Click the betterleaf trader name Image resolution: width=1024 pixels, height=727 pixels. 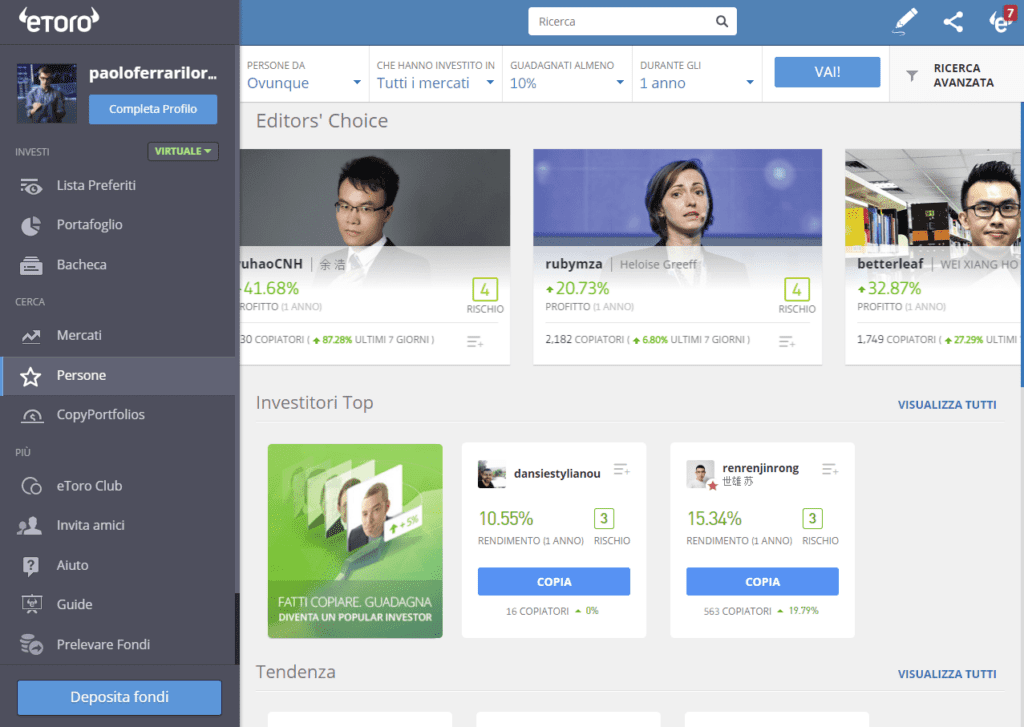click(x=889, y=264)
